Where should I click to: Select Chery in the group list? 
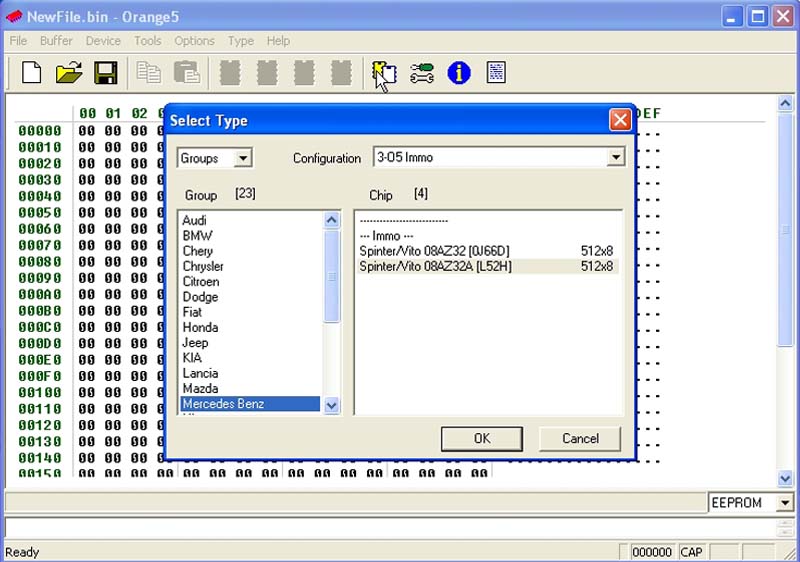coord(250,251)
